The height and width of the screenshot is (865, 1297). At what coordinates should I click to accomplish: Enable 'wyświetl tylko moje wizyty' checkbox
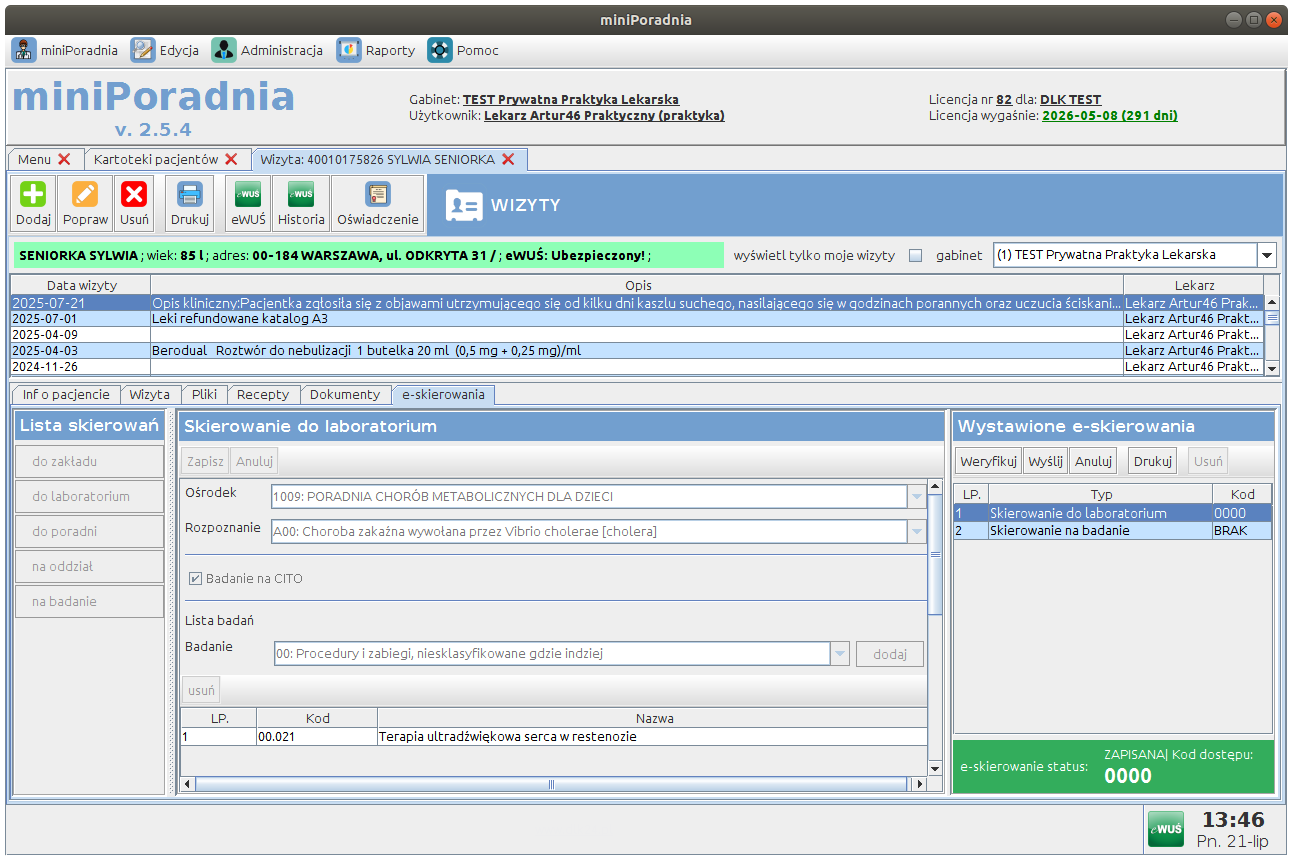pos(915,256)
